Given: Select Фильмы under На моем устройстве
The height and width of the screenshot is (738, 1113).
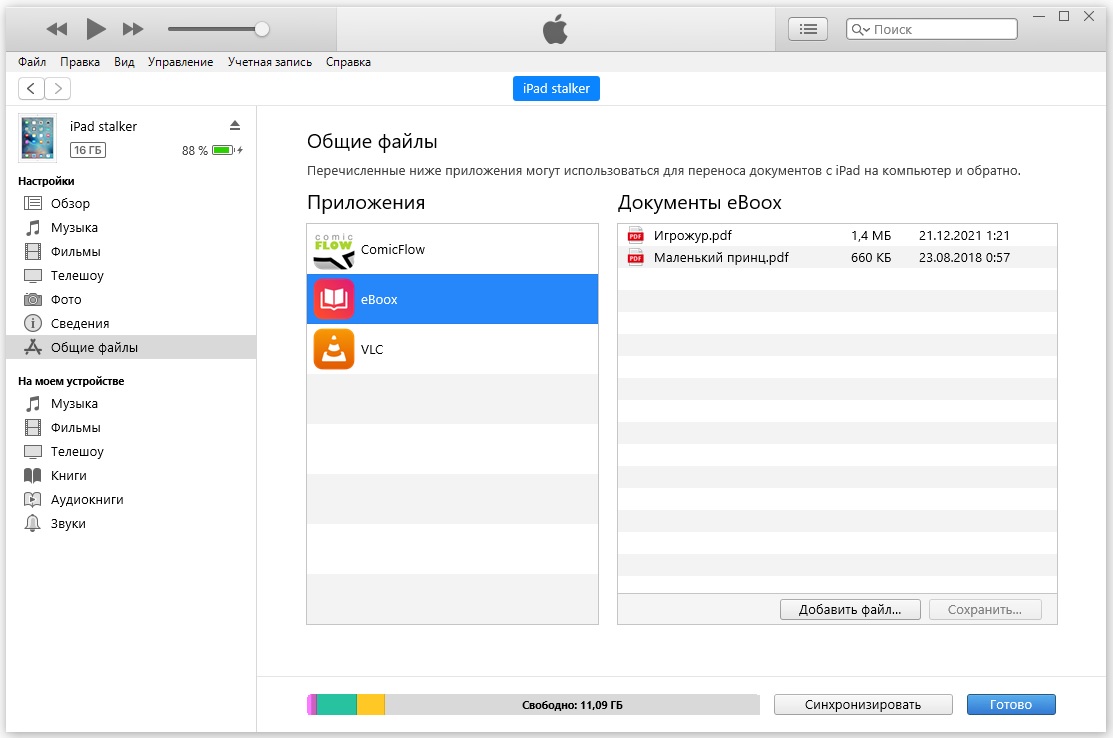Looking at the screenshot, I should pyautogui.click(x=131, y=427).
